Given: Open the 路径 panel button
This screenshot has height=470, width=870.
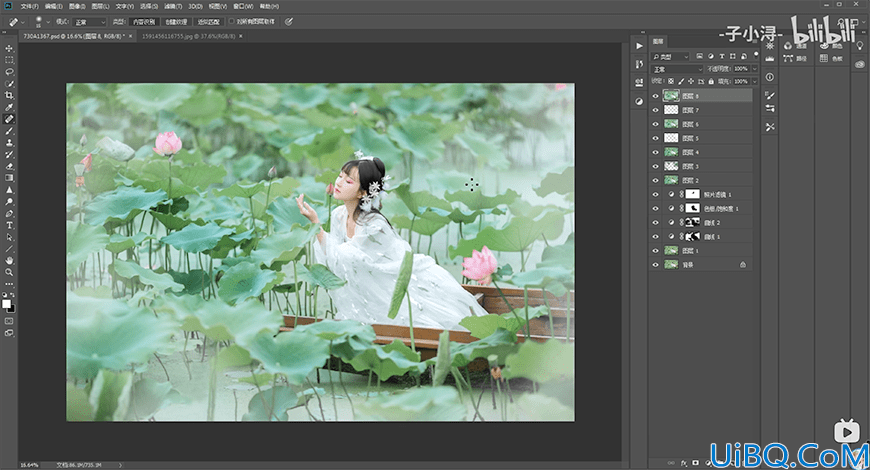Looking at the screenshot, I should 795,58.
